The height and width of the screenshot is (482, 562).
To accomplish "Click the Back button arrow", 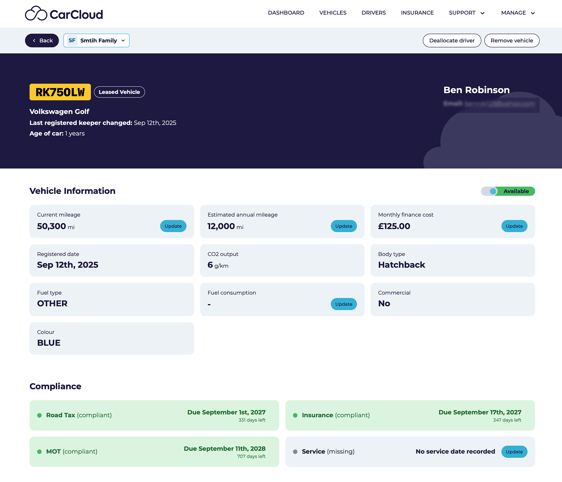I will pyautogui.click(x=34, y=40).
